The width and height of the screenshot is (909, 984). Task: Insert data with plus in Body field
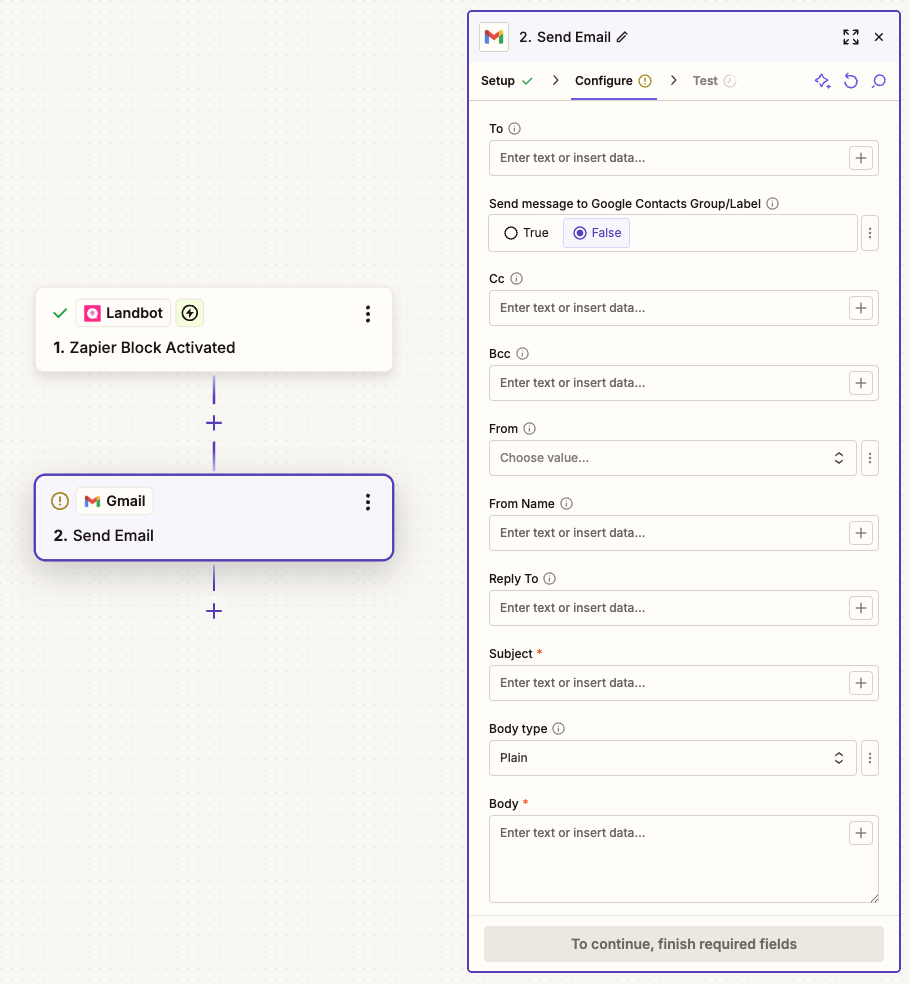coord(861,833)
